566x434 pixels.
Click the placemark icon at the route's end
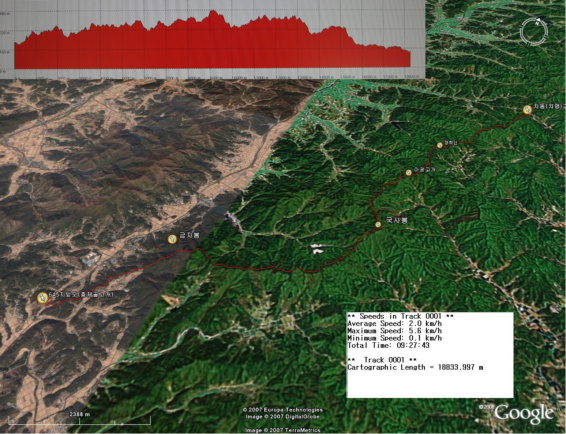tap(528, 109)
